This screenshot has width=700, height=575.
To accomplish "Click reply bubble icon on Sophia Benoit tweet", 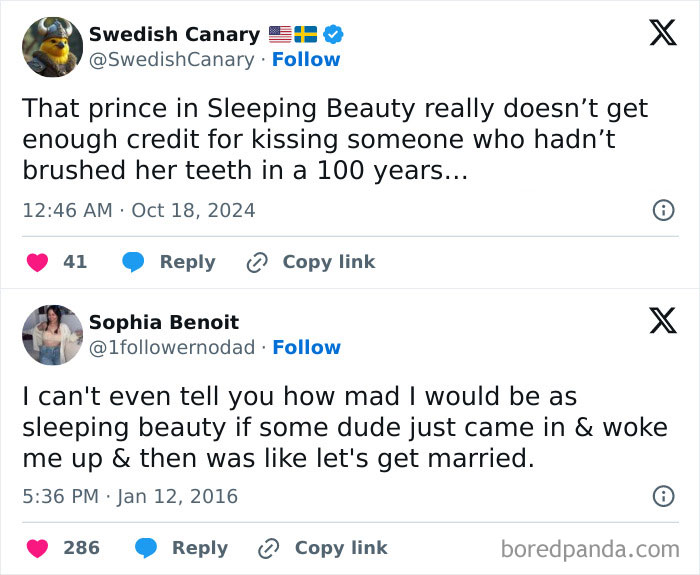I will [x=145, y=548].
